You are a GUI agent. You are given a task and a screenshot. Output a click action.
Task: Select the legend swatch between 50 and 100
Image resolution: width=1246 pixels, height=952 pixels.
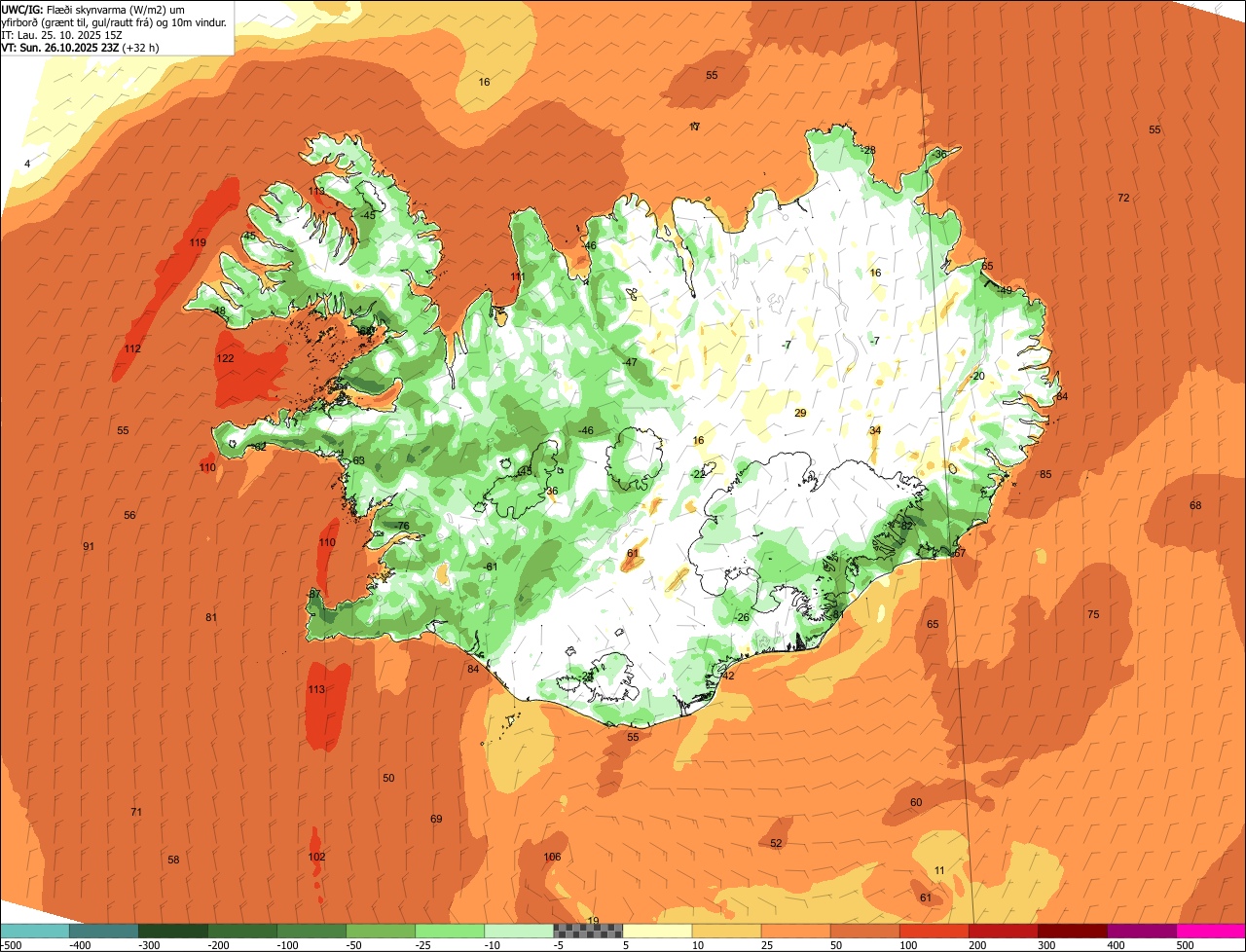(864, 931)
